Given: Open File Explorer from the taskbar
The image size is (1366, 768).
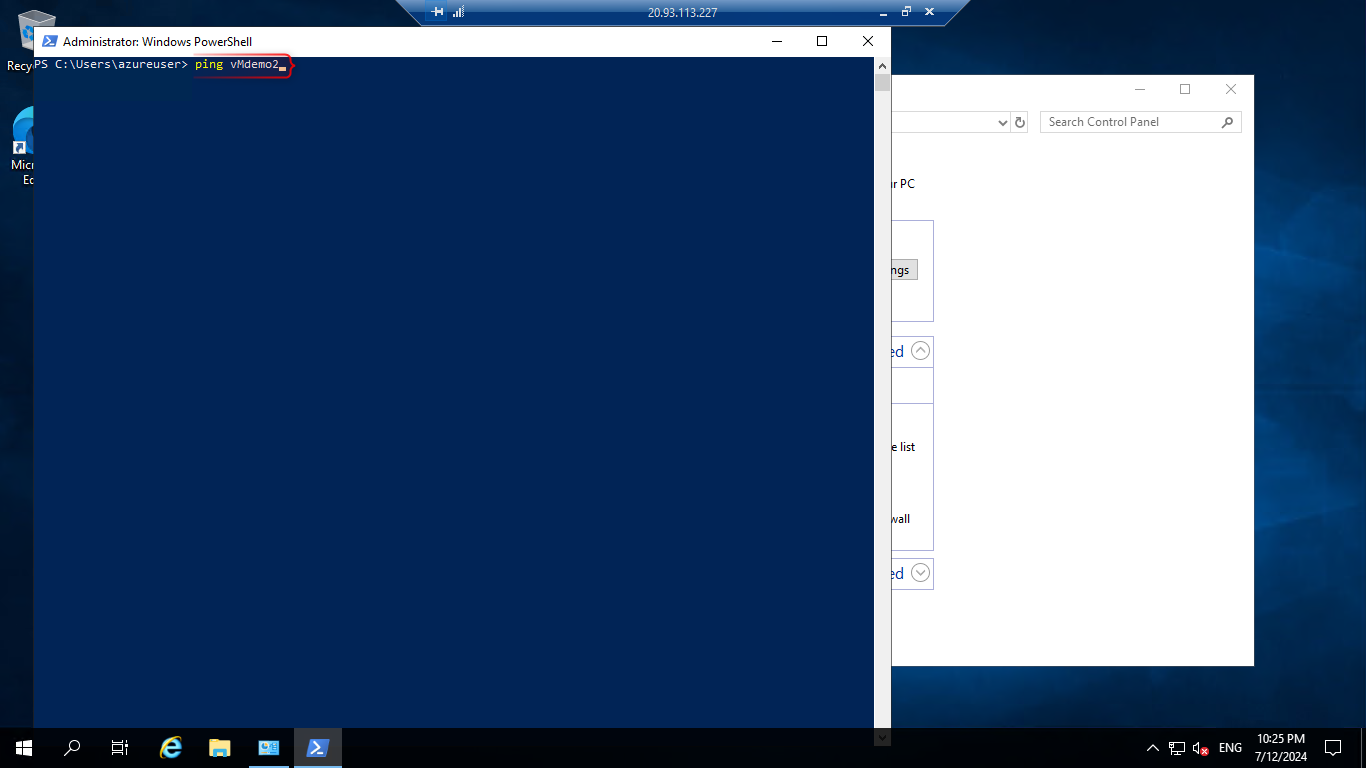Looking at the screenshot, I should click(x=220, y=747).
